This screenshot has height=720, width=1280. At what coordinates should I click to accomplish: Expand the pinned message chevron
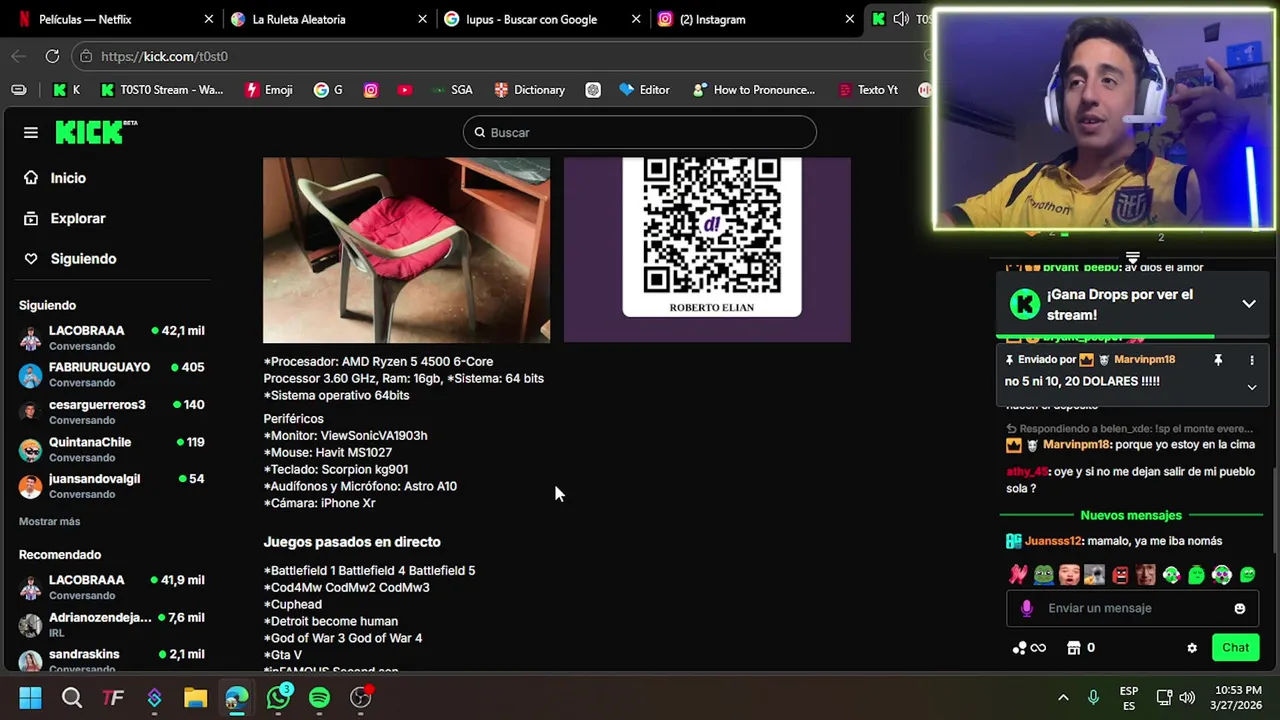pyautogui.click(x=1251, y=387)
